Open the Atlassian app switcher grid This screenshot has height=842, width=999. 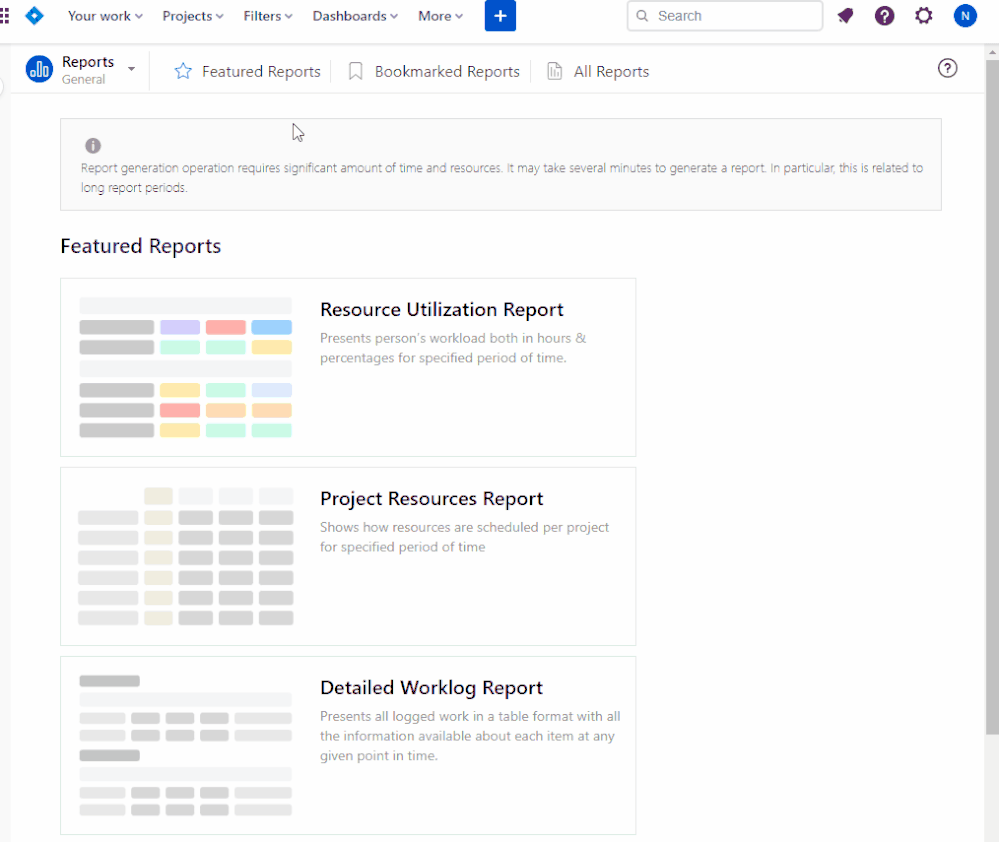(7, 15)
